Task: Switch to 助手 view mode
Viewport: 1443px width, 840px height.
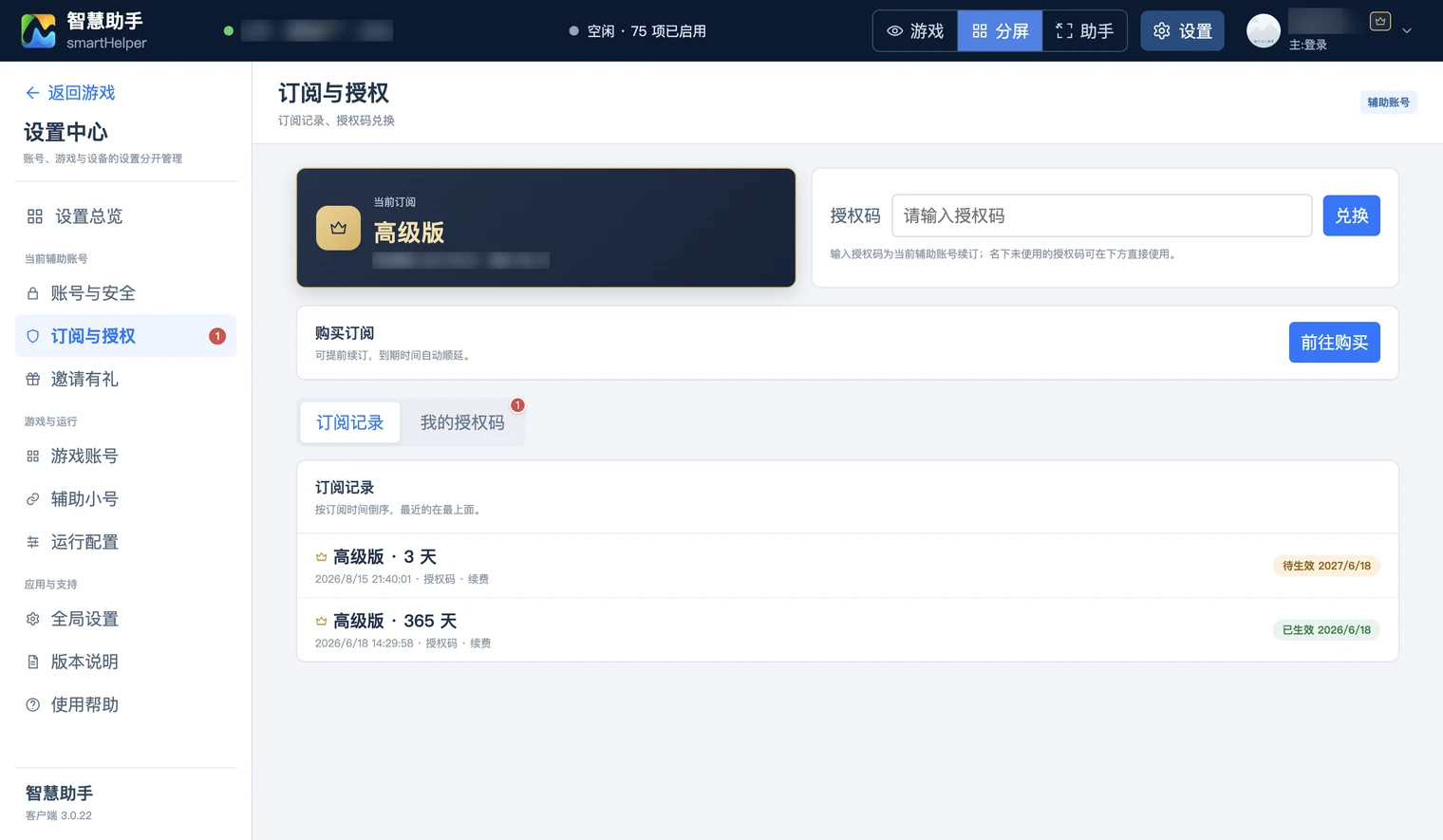Action: tap(1084, 30)
